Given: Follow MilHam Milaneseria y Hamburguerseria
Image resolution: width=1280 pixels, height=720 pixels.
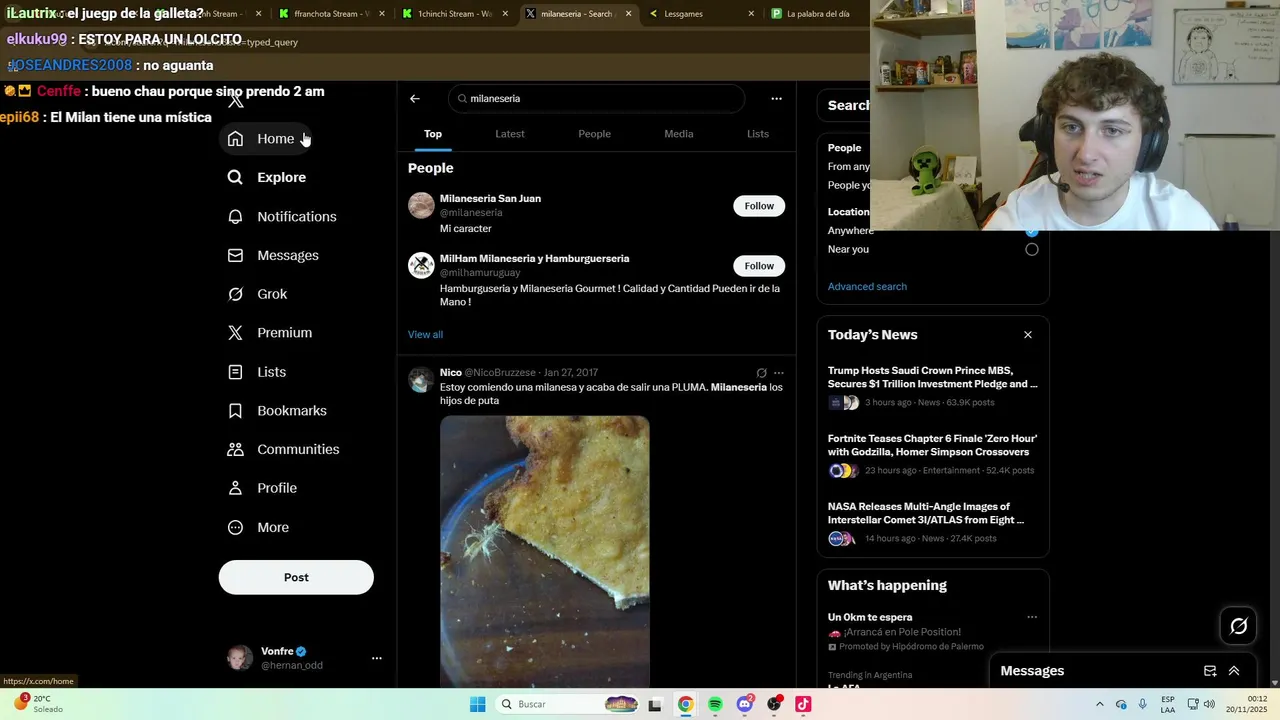Looking at the screenshot, I should pyautogui.click(x=759, y=266).
